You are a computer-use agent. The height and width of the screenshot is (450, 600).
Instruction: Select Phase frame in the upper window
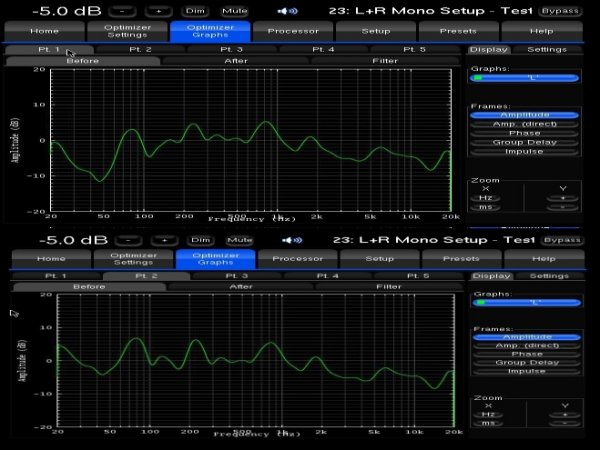coord(525,133)
